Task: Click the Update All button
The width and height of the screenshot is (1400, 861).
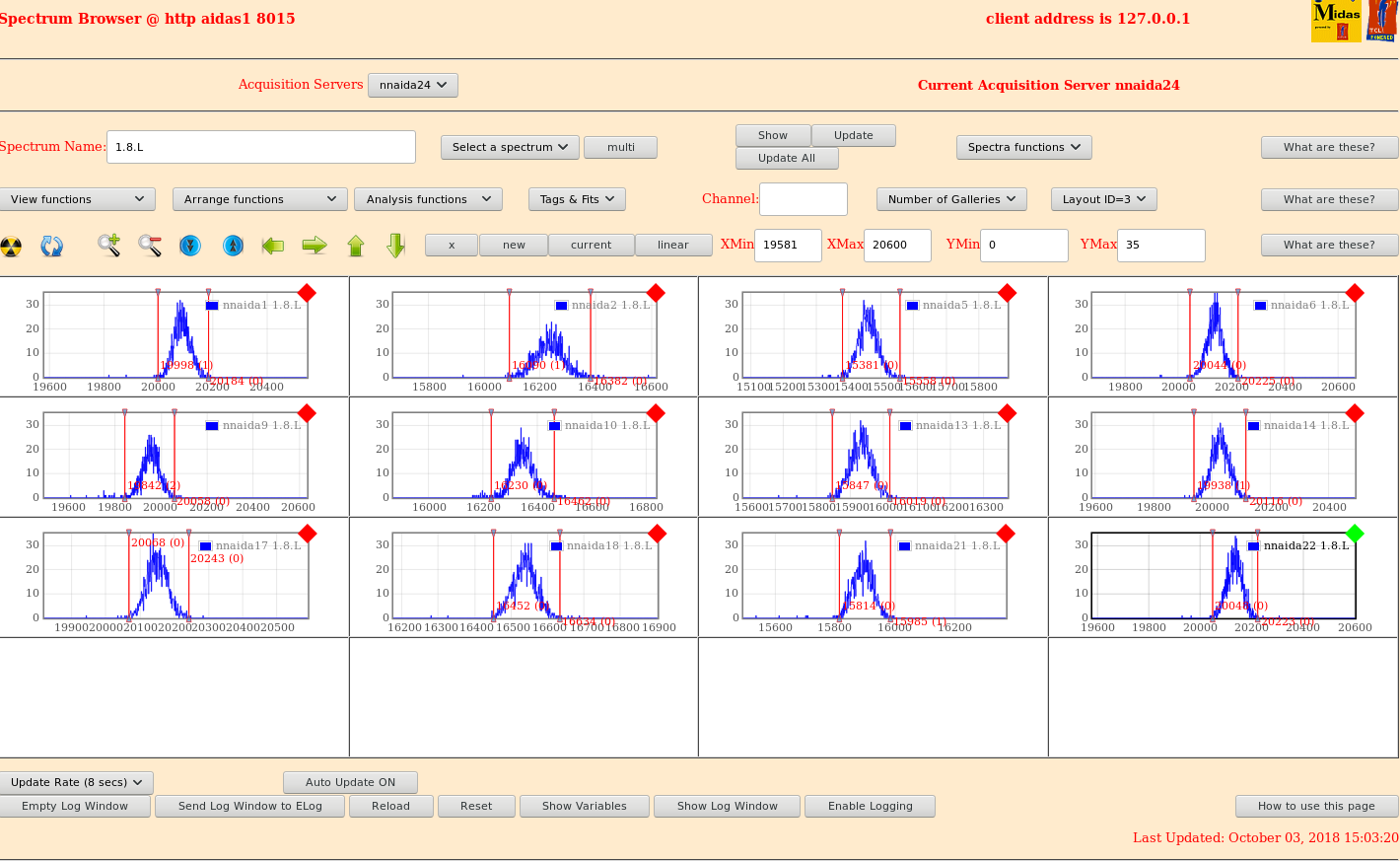Action: (x=787, y=158)
